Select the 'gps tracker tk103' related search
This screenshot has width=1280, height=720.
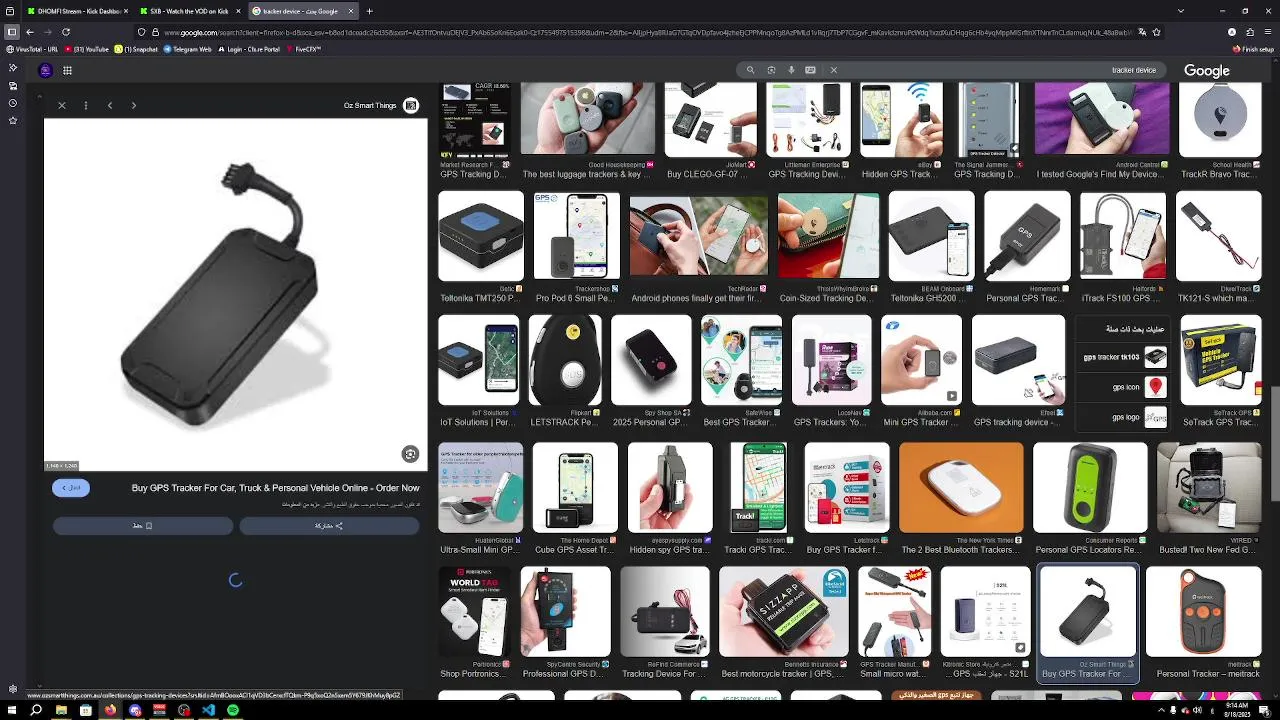[x=1124, y=357]
